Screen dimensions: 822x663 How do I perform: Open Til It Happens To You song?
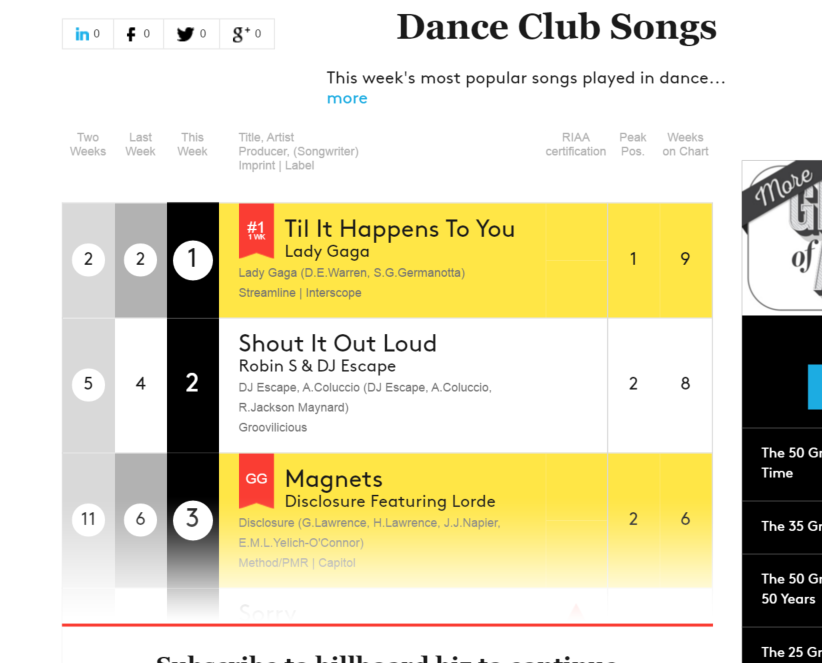pyautogui.click(x=399, y=229)
